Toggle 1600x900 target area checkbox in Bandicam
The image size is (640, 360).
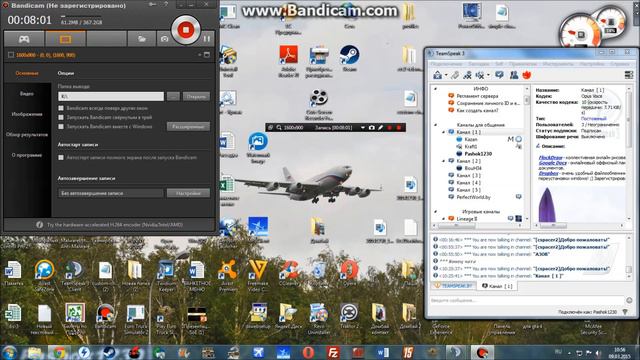point(11,55)
